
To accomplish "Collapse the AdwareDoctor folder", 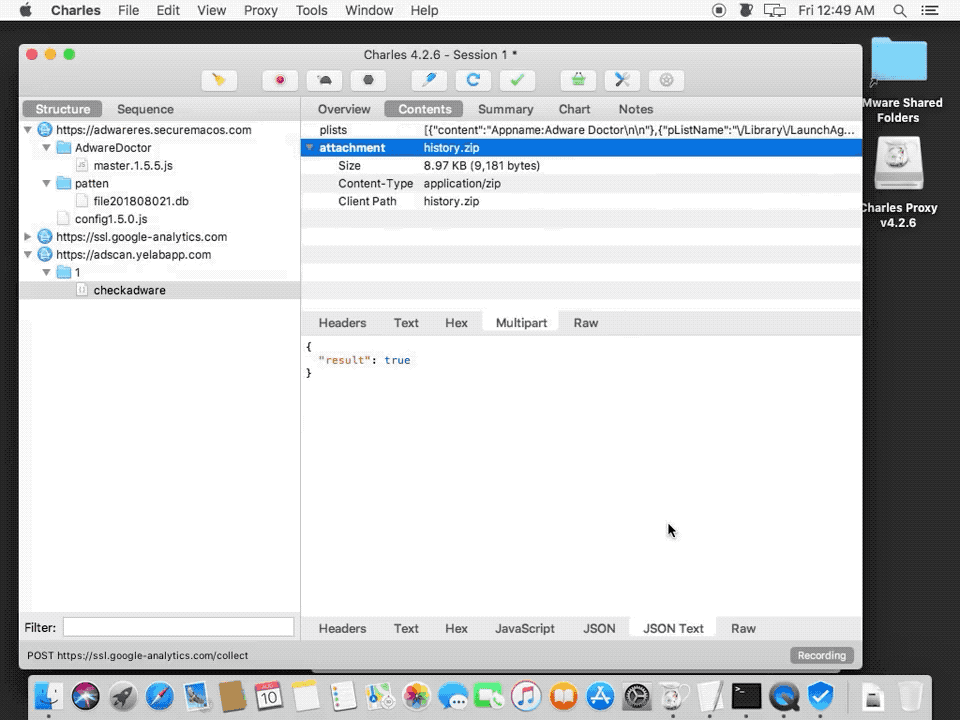I will [x=47, y=148].
